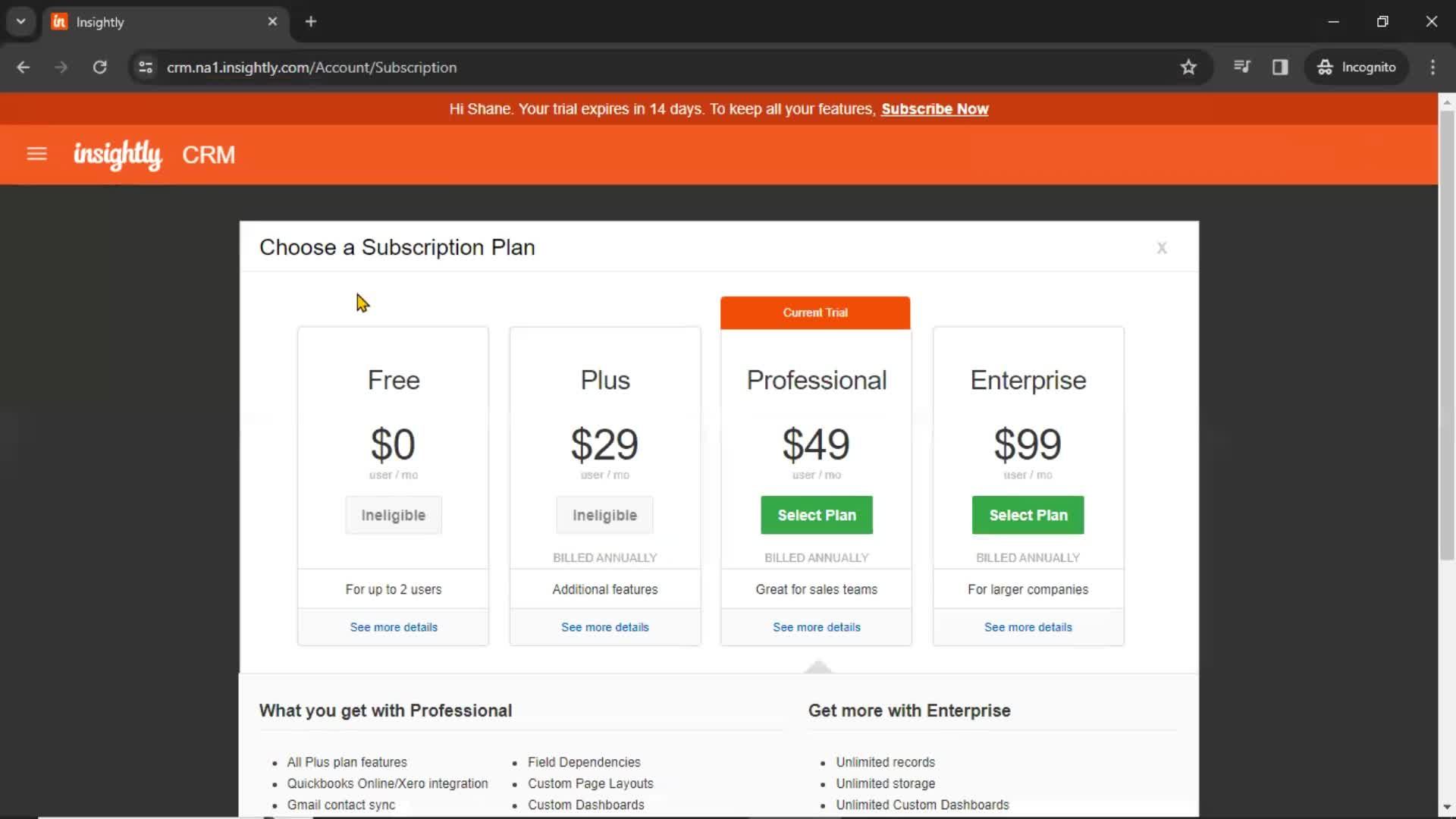See more details for Enterprise plan
The height and width of the screenshot is (819, 1456).
(x=1028, y=626)
